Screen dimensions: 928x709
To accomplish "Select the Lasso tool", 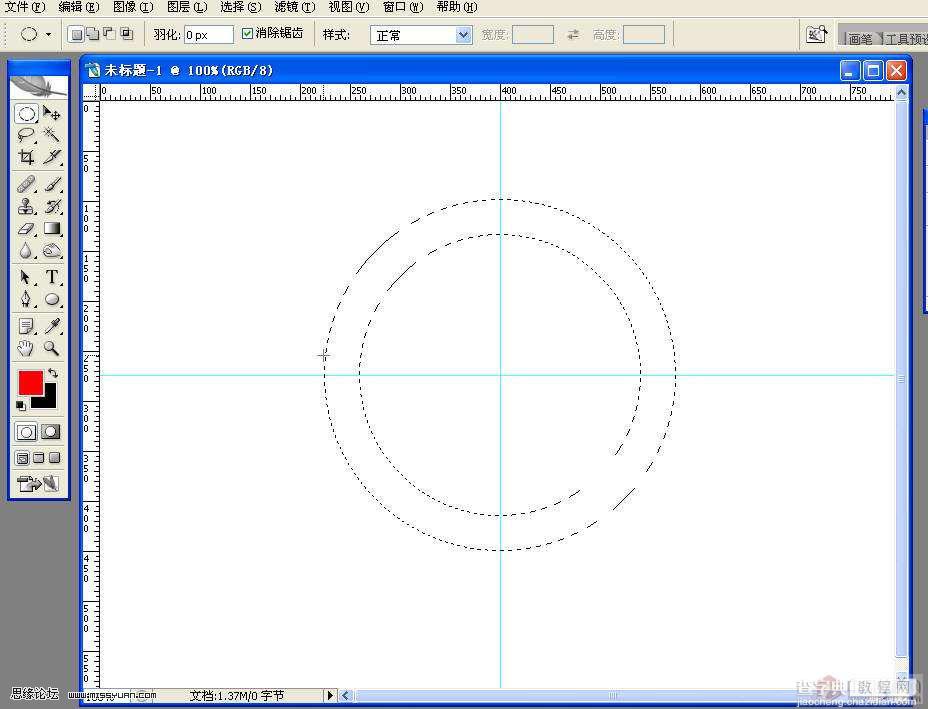I will click(x=26, y=135).
